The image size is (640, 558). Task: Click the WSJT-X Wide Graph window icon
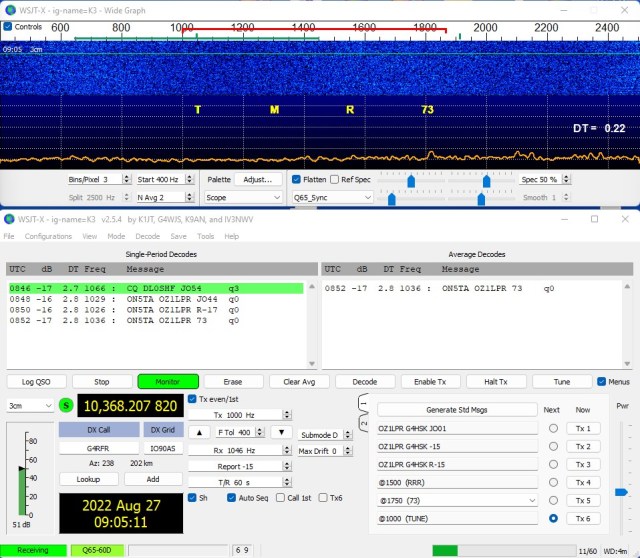11,8
